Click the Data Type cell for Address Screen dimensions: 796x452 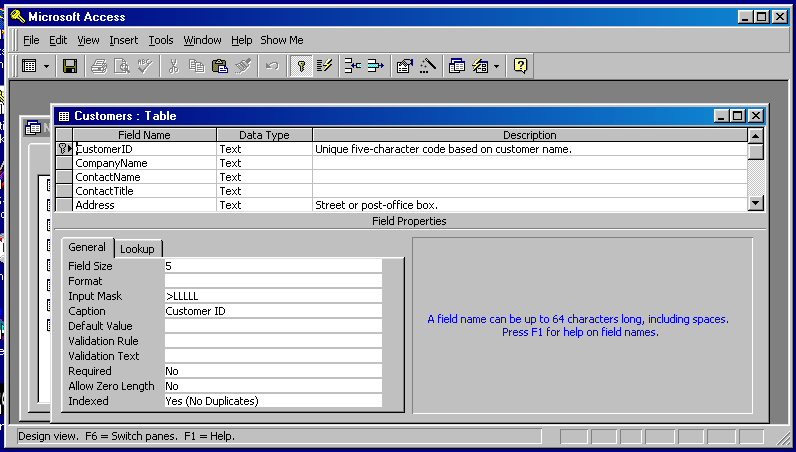pyautogui.click(x=264, y=205)
